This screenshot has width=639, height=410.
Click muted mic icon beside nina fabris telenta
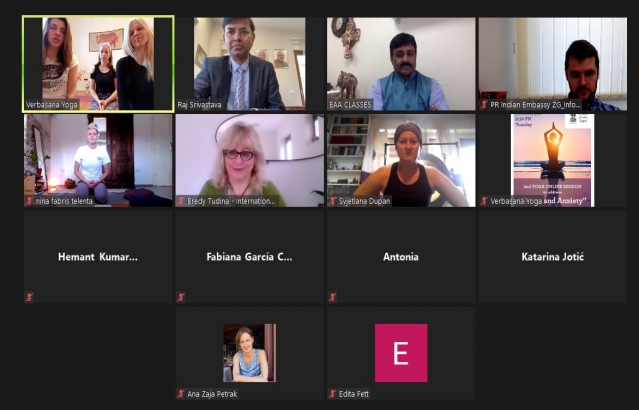click(x=29, y=201)
